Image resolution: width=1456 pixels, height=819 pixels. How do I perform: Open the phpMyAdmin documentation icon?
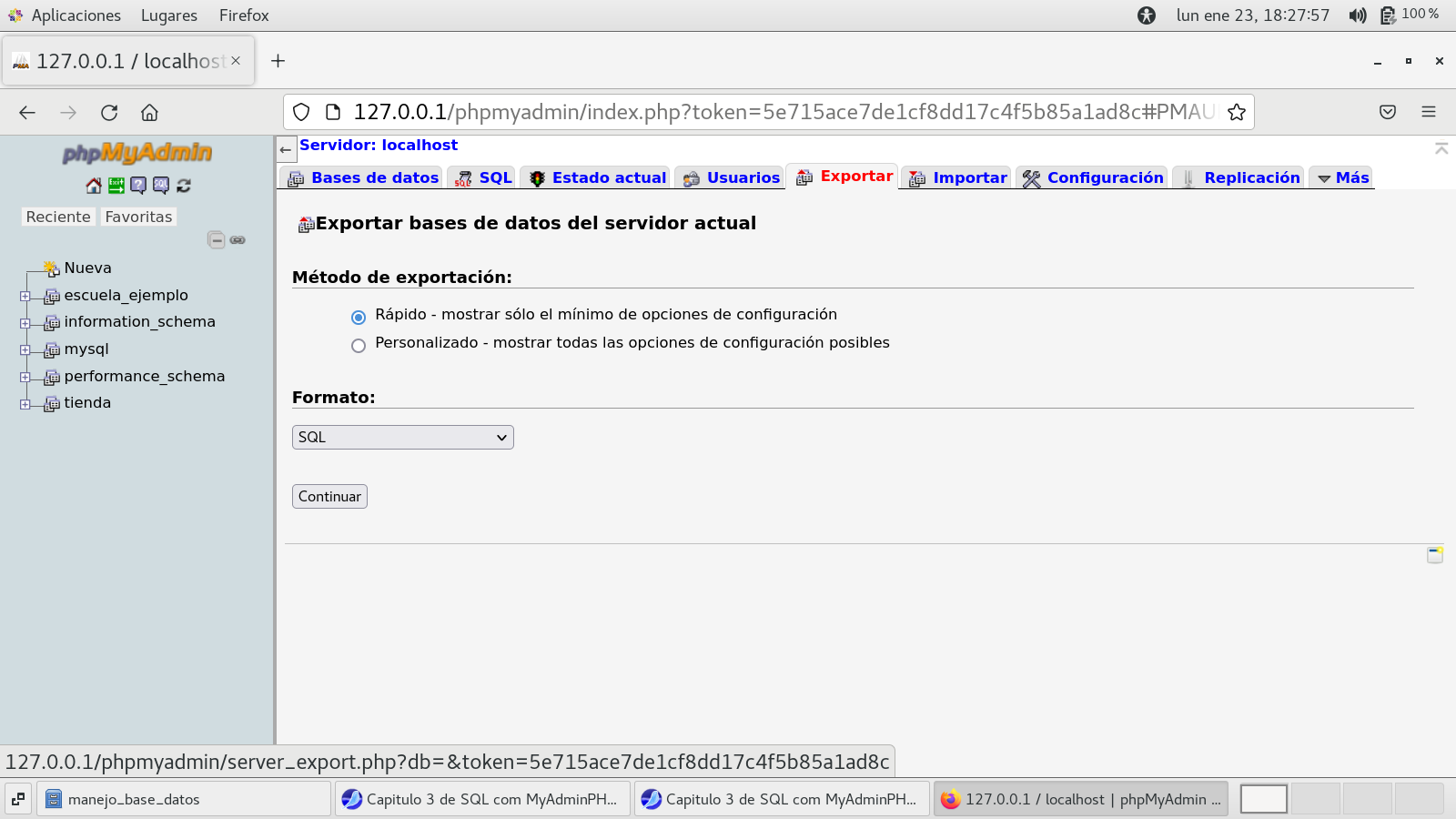[x=138, y=186]
